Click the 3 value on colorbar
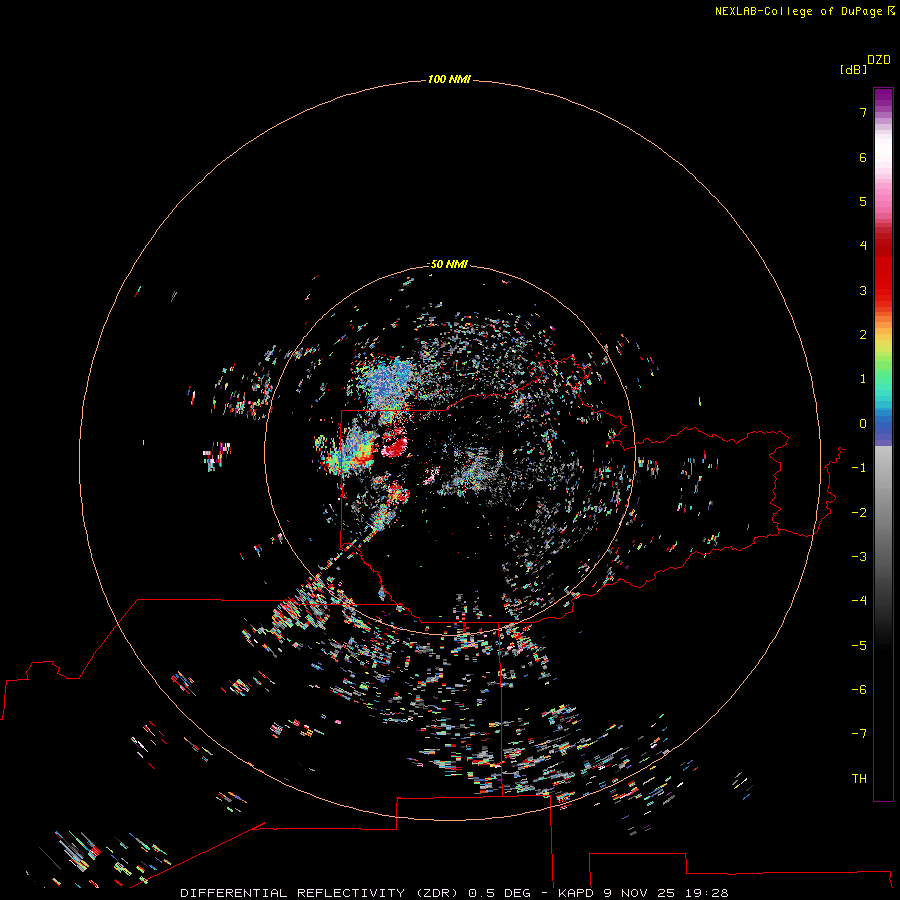Viewport: 900px width, 900px height. [x=863, y=290]
